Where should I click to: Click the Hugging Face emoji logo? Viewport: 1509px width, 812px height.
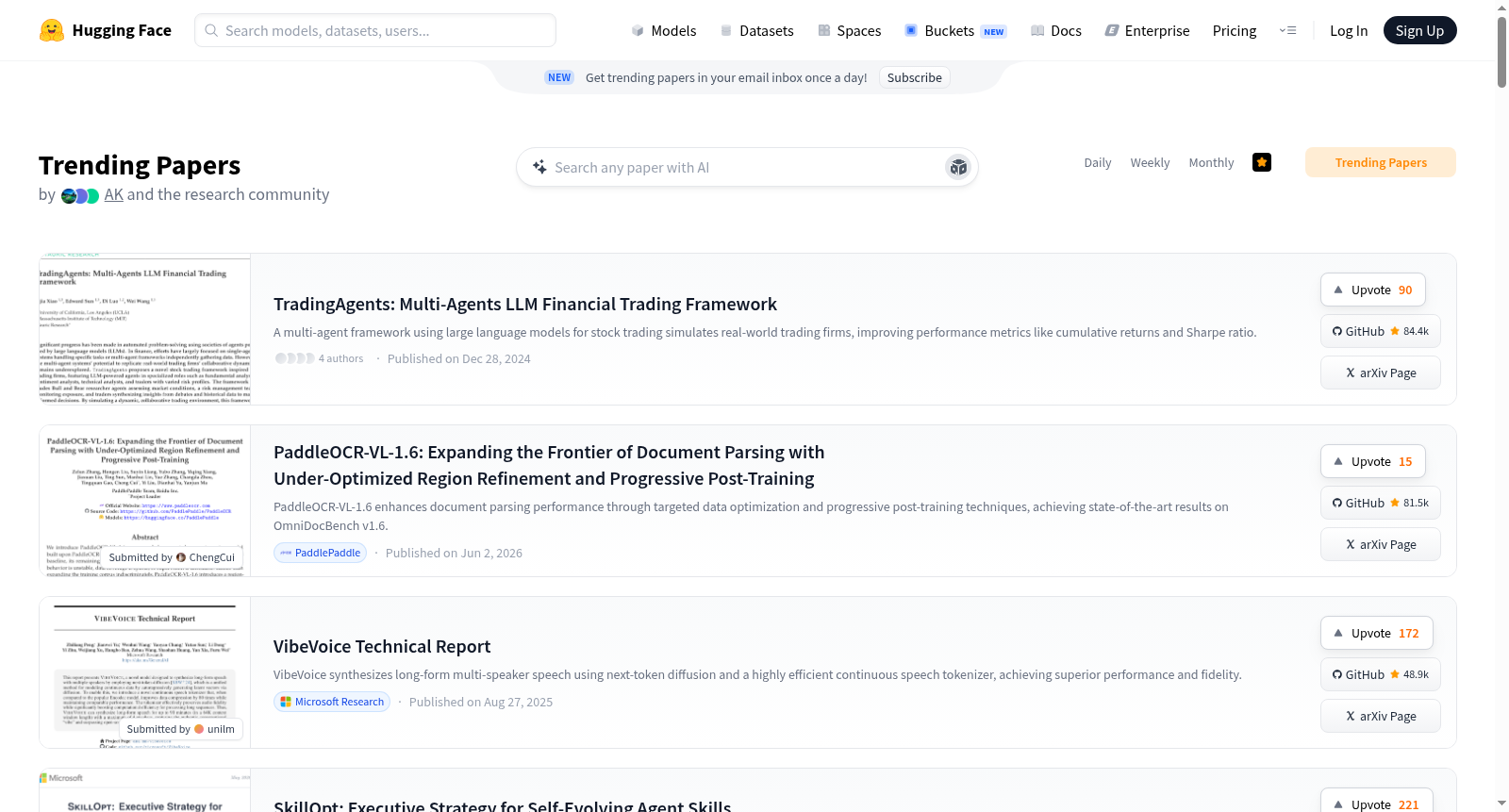(52, 30)
